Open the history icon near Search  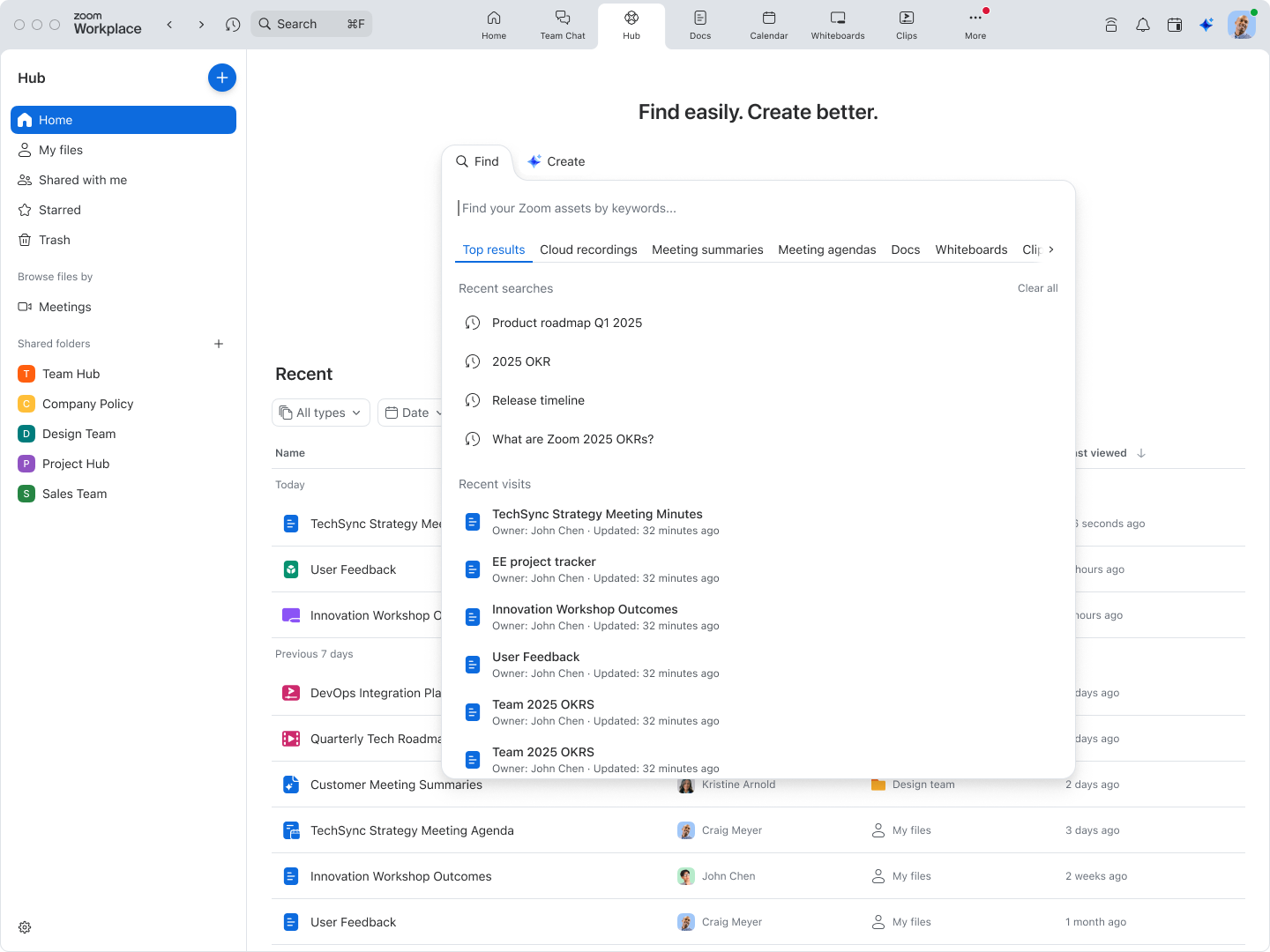[232, 24]
